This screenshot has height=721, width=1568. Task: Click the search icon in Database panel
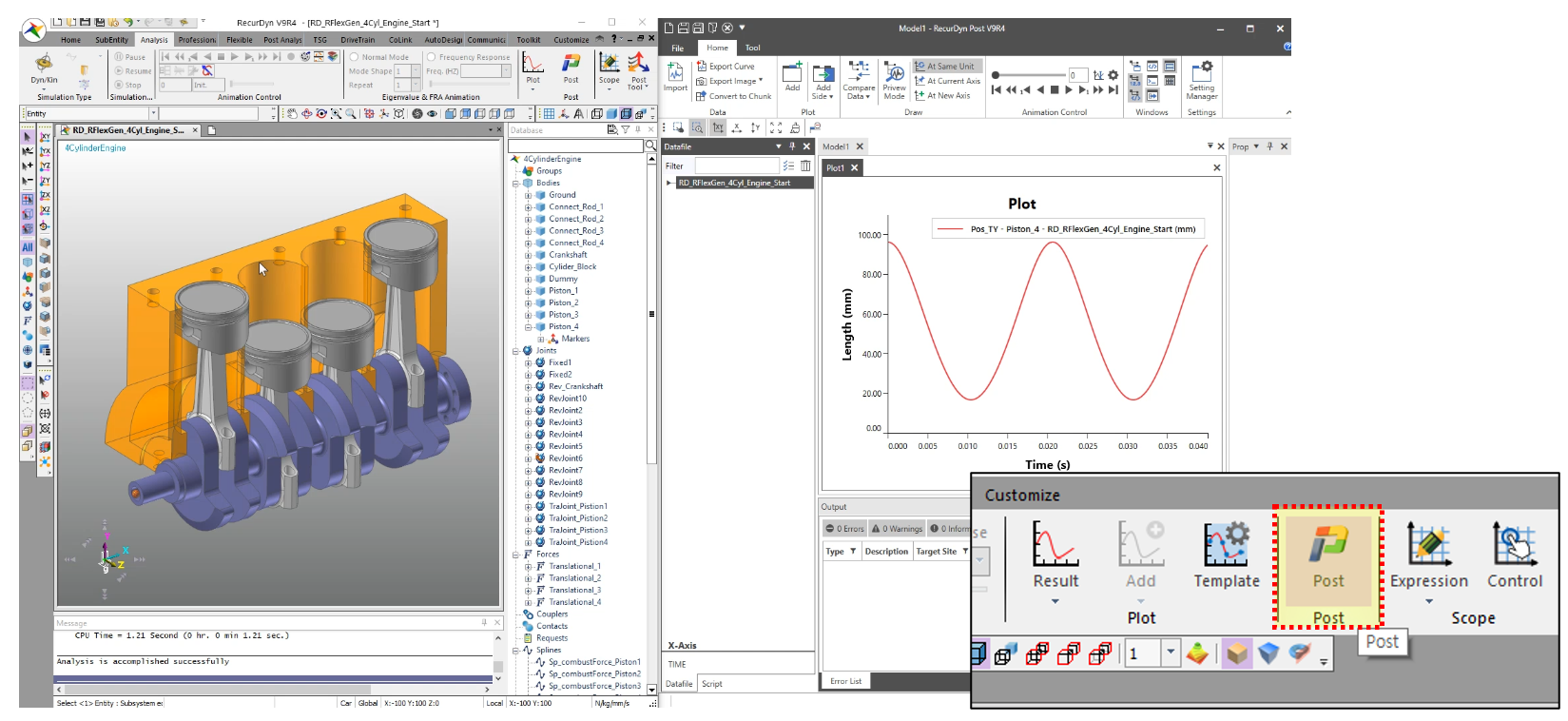[x=650, y=146]
